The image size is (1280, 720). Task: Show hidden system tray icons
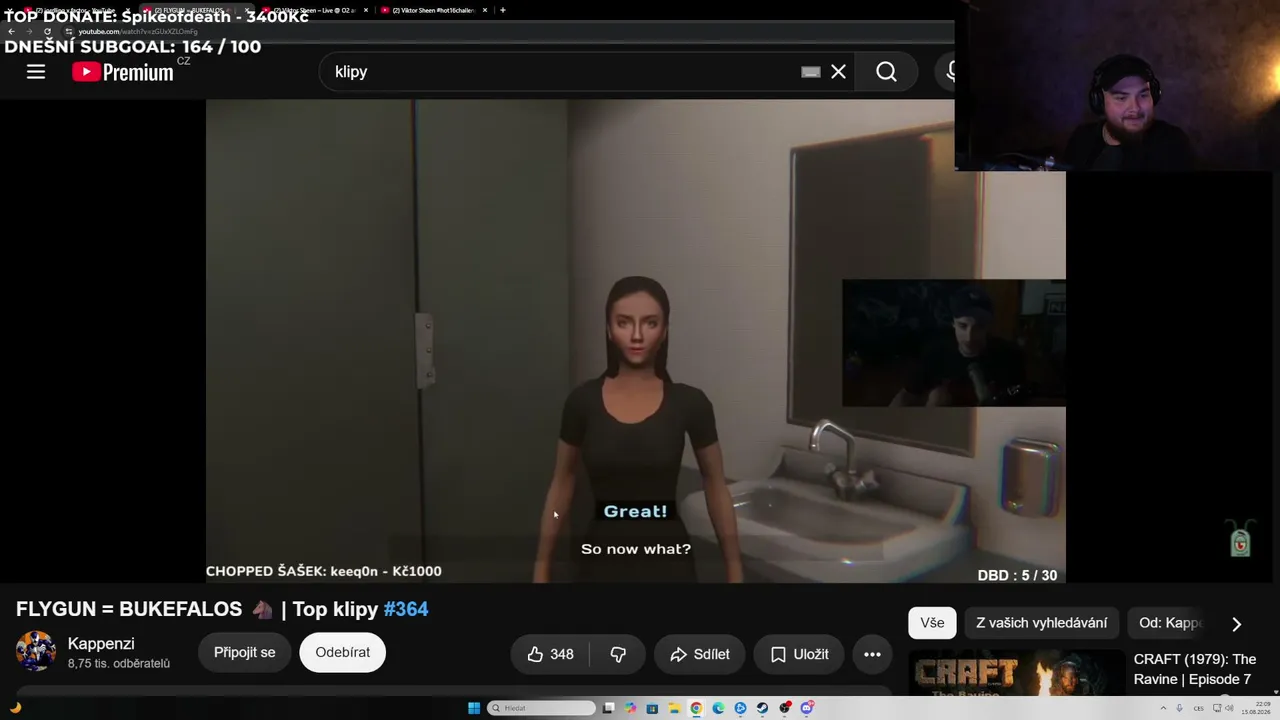(x=1163, y=708)
